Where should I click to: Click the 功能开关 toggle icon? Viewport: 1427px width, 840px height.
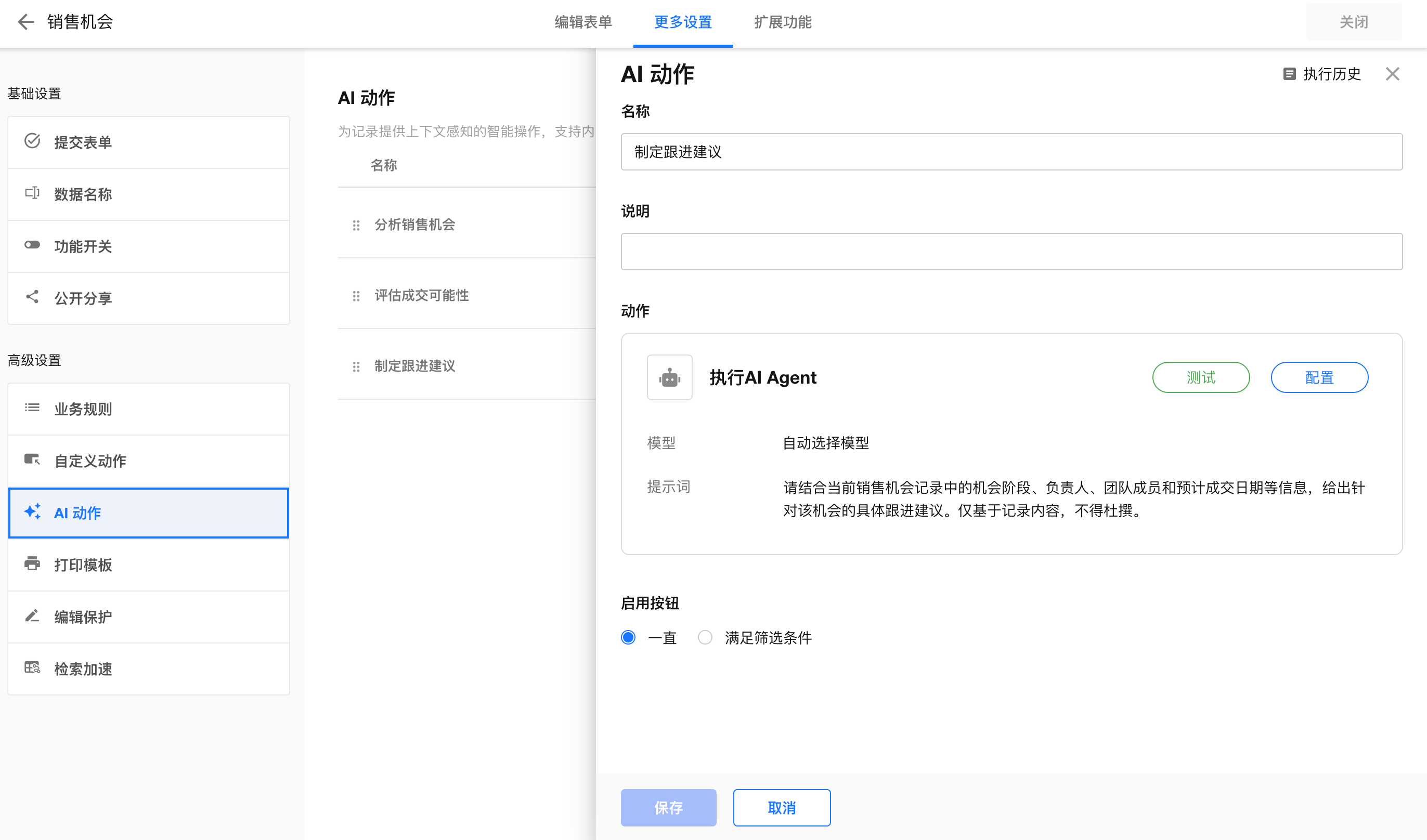(32, 245)
